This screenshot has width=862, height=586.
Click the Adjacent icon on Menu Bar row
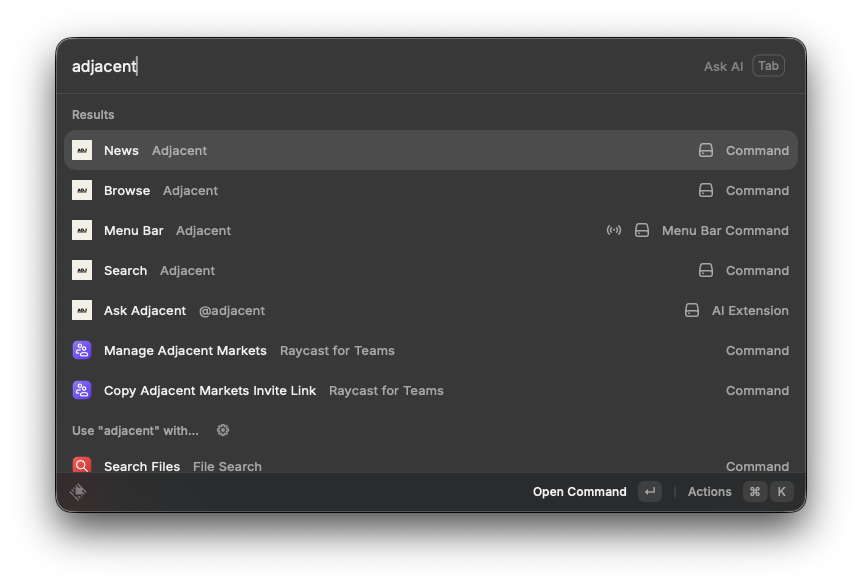[82, 230]
